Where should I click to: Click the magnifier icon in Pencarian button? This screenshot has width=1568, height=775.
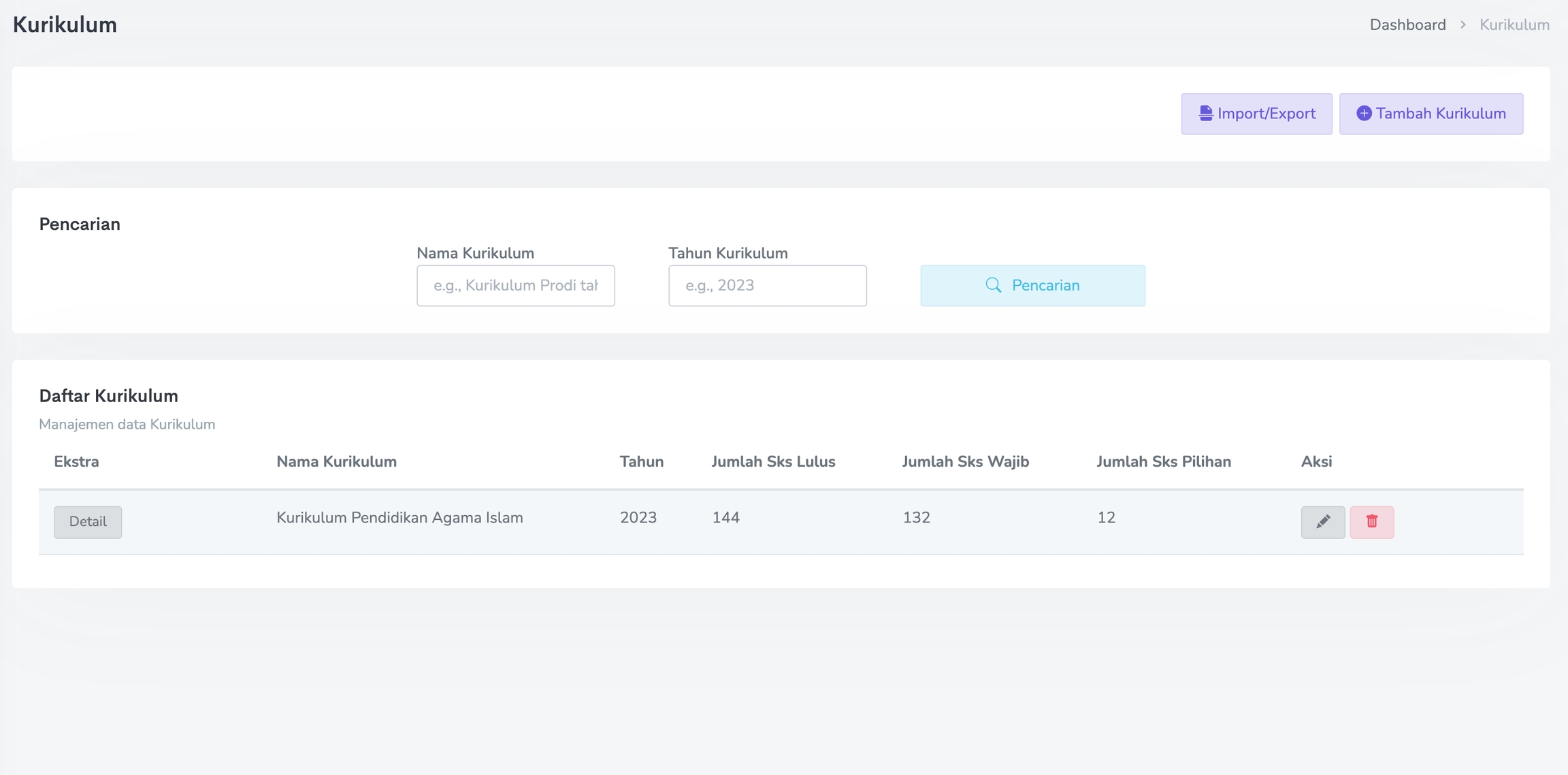tap(993, 285)
